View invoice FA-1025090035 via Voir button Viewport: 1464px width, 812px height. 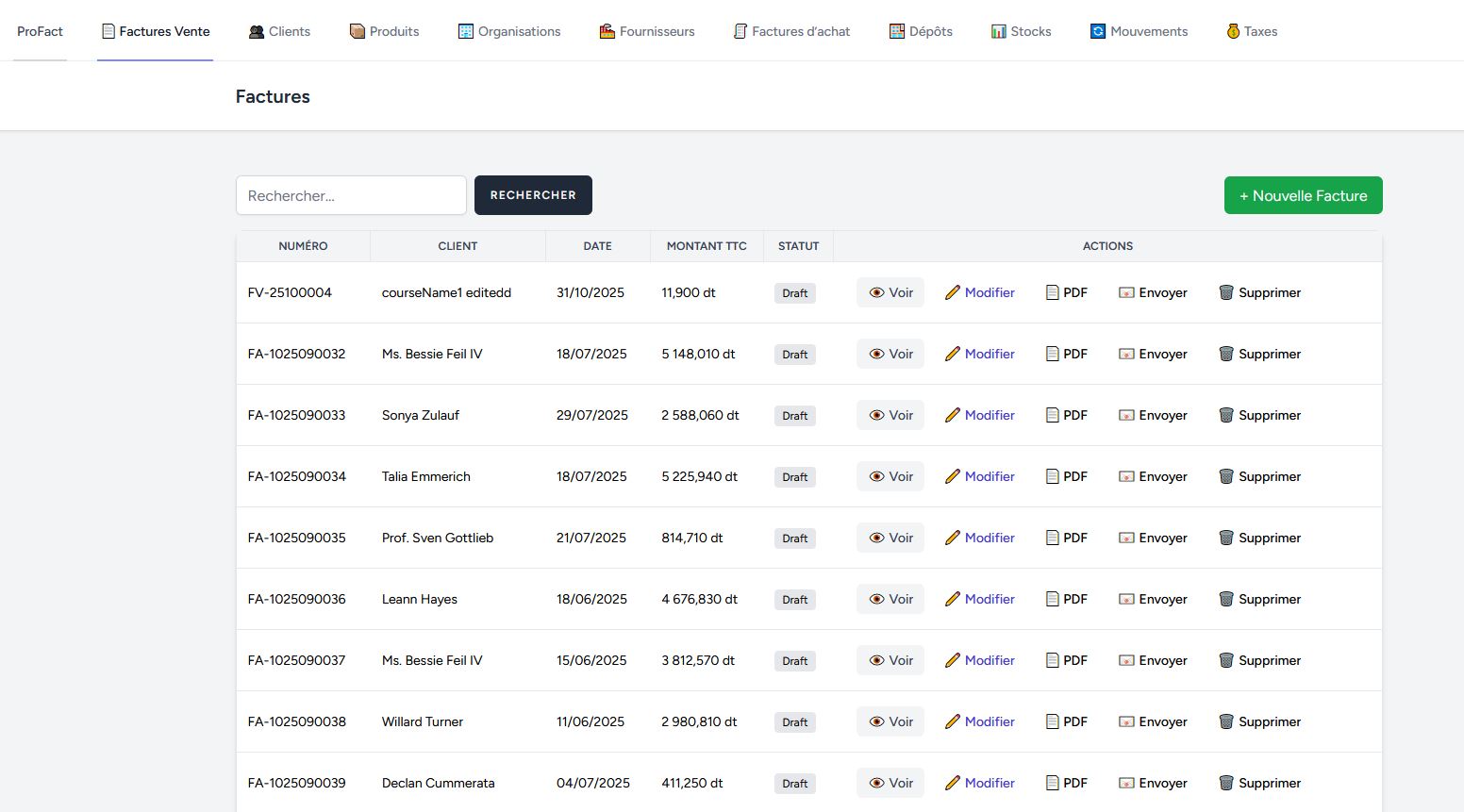point(890,538)
